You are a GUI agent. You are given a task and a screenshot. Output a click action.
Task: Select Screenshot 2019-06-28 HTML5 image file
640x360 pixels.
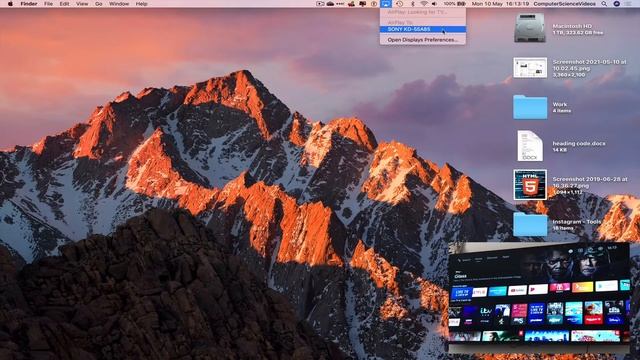point(530,185)
